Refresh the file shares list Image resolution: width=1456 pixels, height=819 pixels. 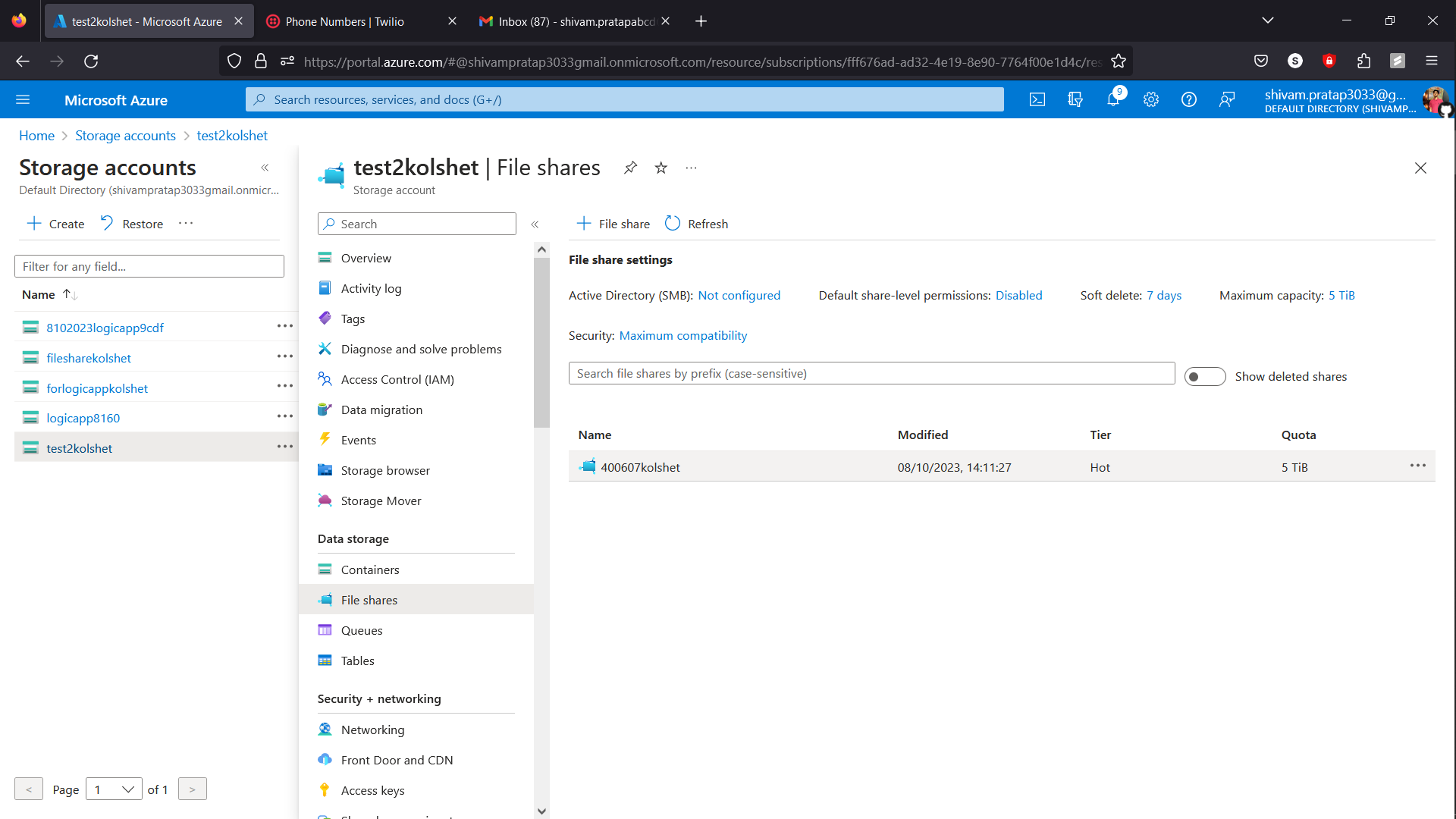coord(695,223)
